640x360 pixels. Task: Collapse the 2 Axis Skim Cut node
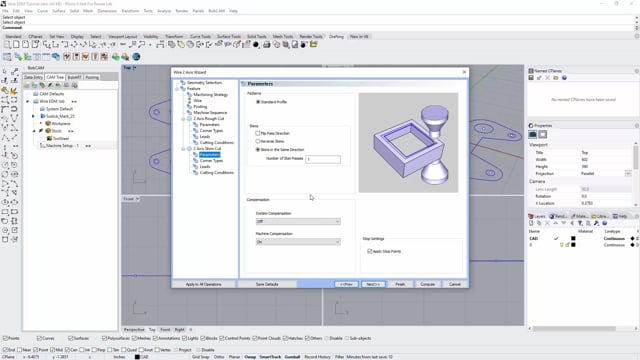[183, 149]
